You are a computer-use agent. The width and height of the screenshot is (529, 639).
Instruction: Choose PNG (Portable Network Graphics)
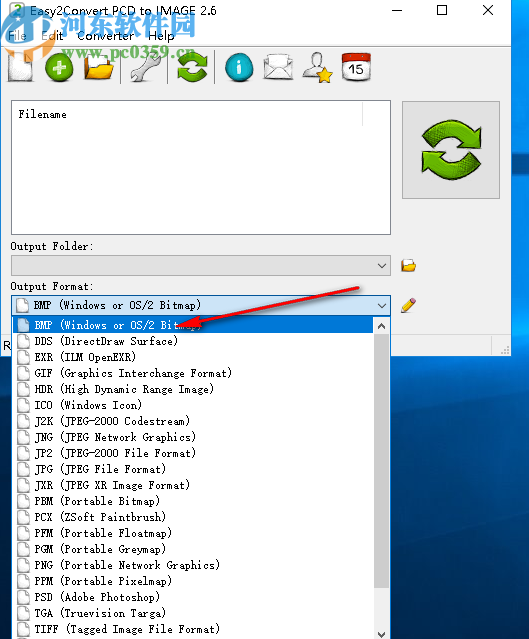(193, 565)
